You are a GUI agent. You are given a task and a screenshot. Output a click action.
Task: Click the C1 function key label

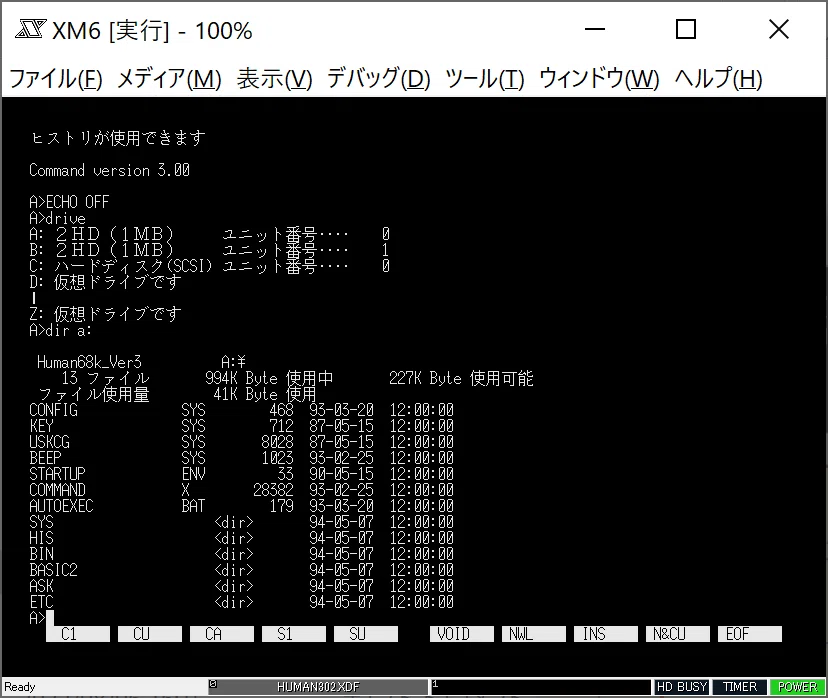pos(78,634)
